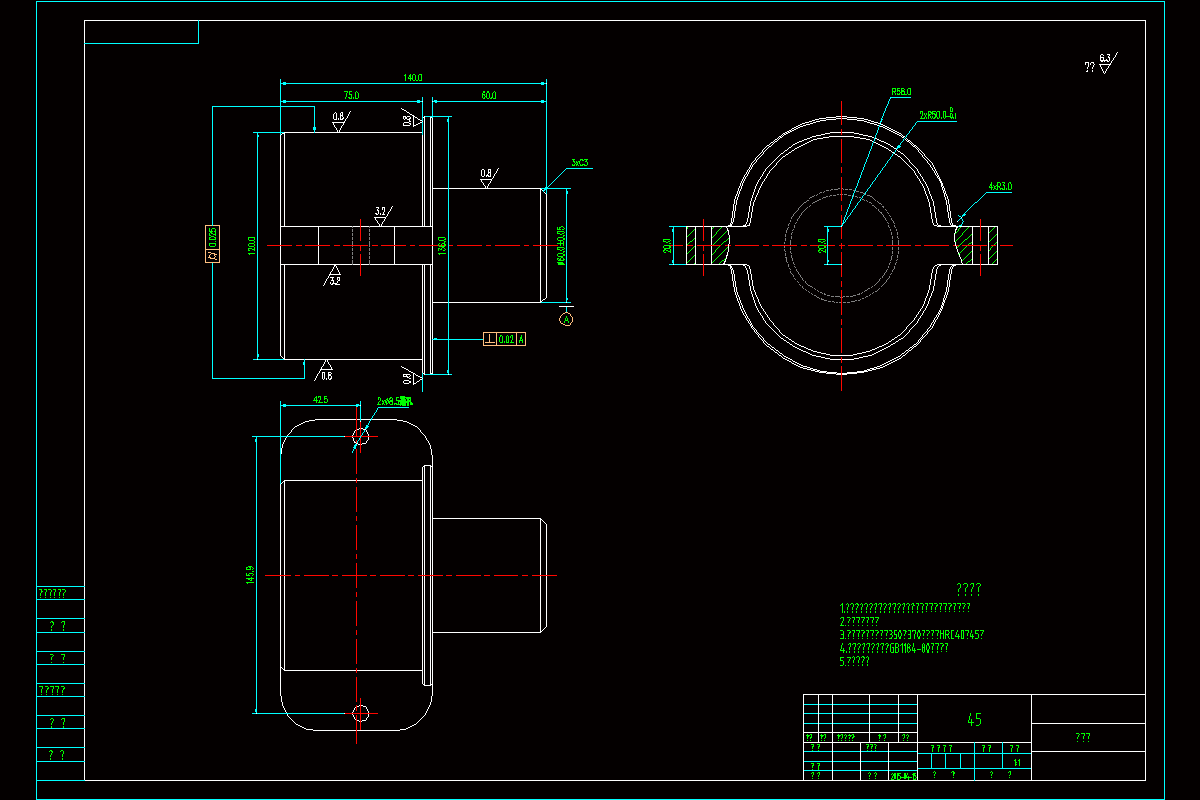The image size is (1200, 800).
Task: Pick the R58.0 radius callout
Action: (x=901, y=91)
